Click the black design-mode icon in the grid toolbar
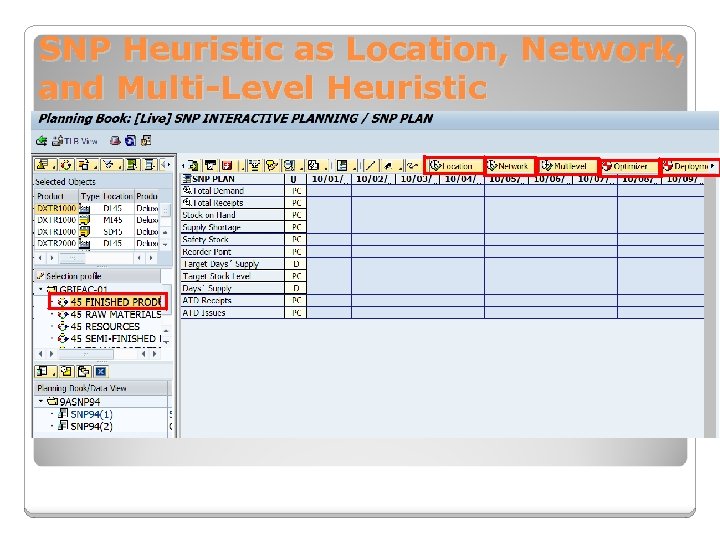 211,166
